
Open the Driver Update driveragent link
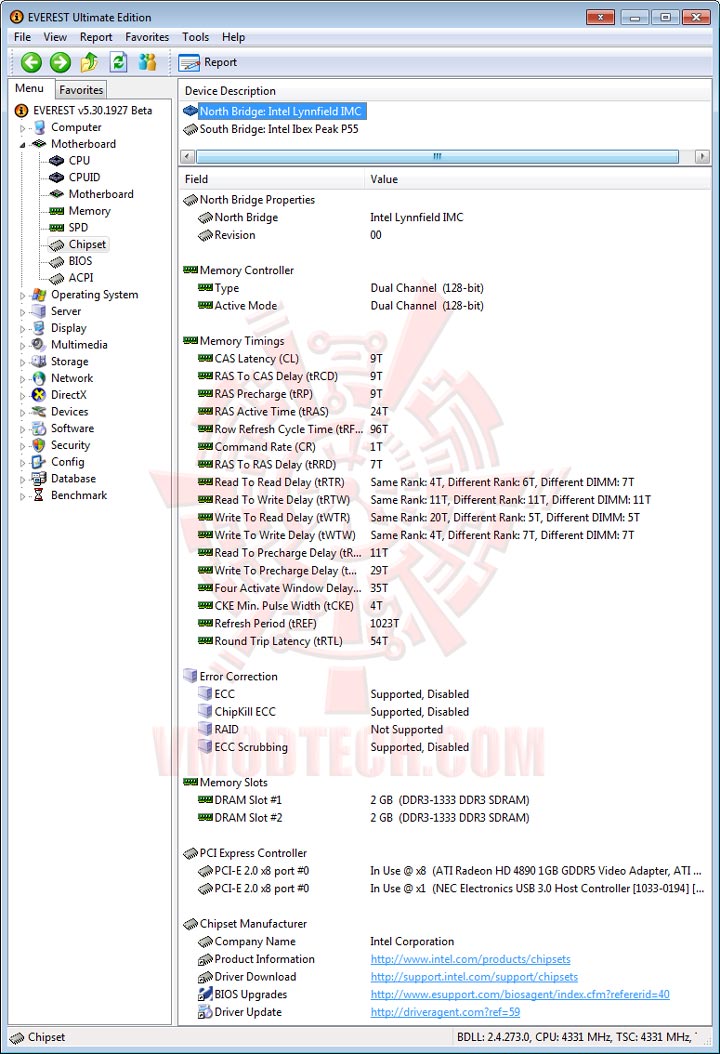445,1012
